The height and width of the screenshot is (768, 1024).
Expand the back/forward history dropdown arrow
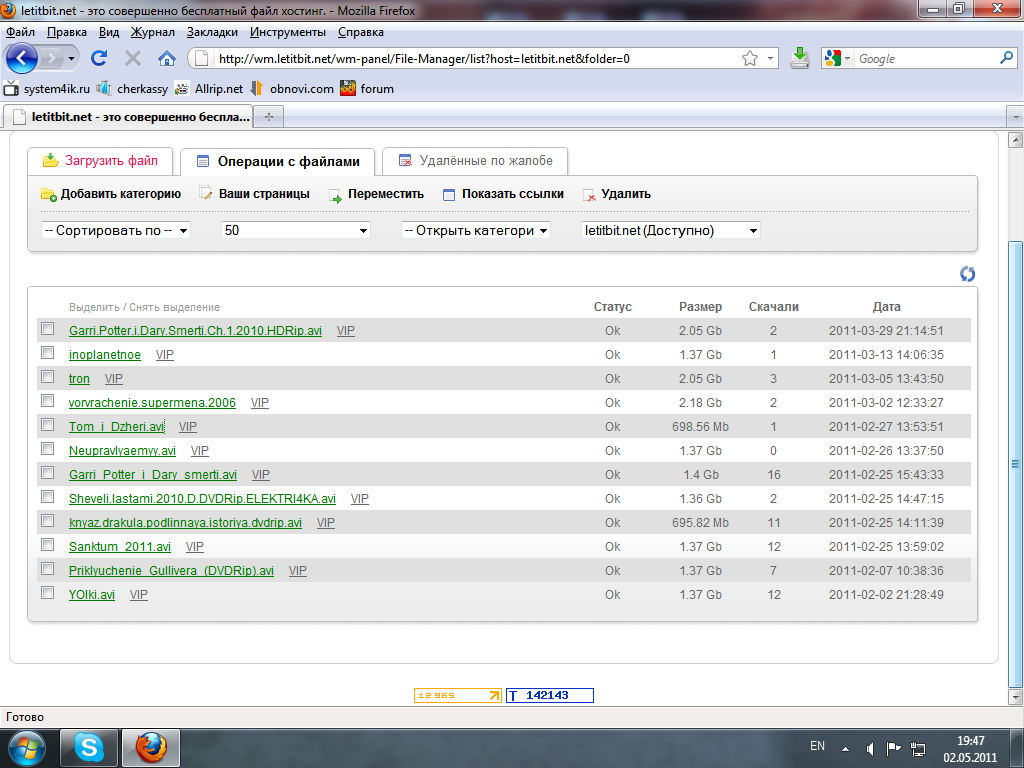pos(71,59)
